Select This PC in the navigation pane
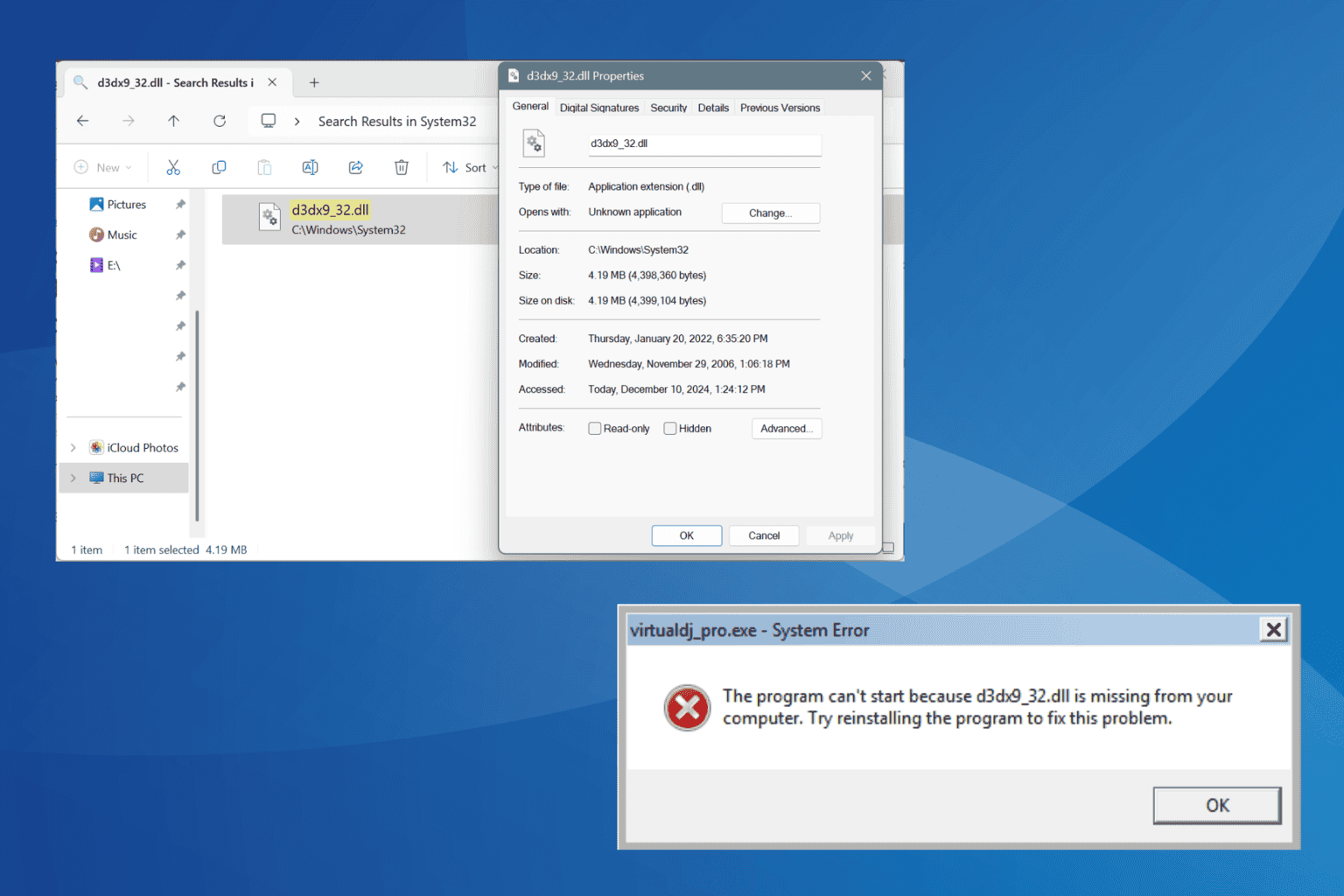Image resolution: width=1344 pixels, height=896 pixels. [x=125, y=478]
